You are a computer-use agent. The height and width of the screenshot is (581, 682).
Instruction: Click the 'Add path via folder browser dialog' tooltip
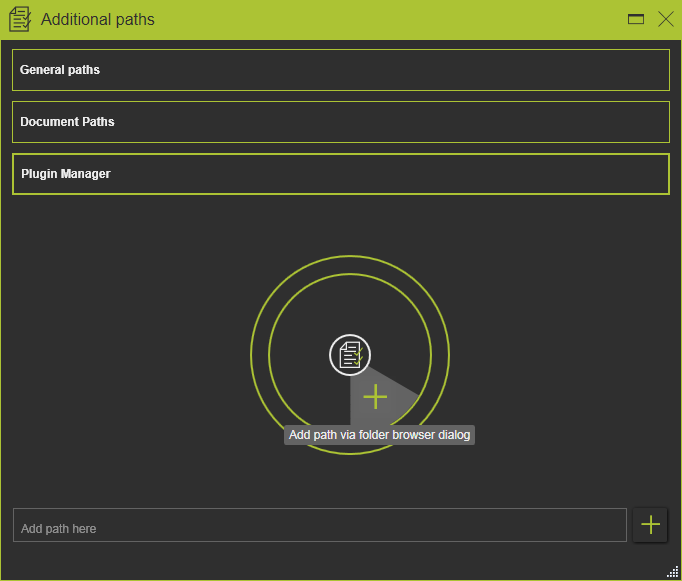coord(379,435)
